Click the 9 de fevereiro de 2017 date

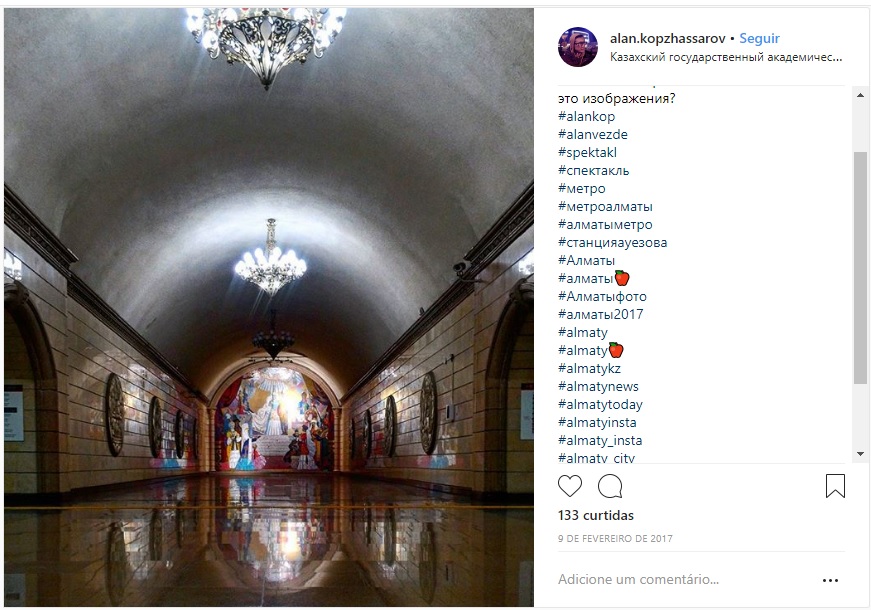(615, 538)
